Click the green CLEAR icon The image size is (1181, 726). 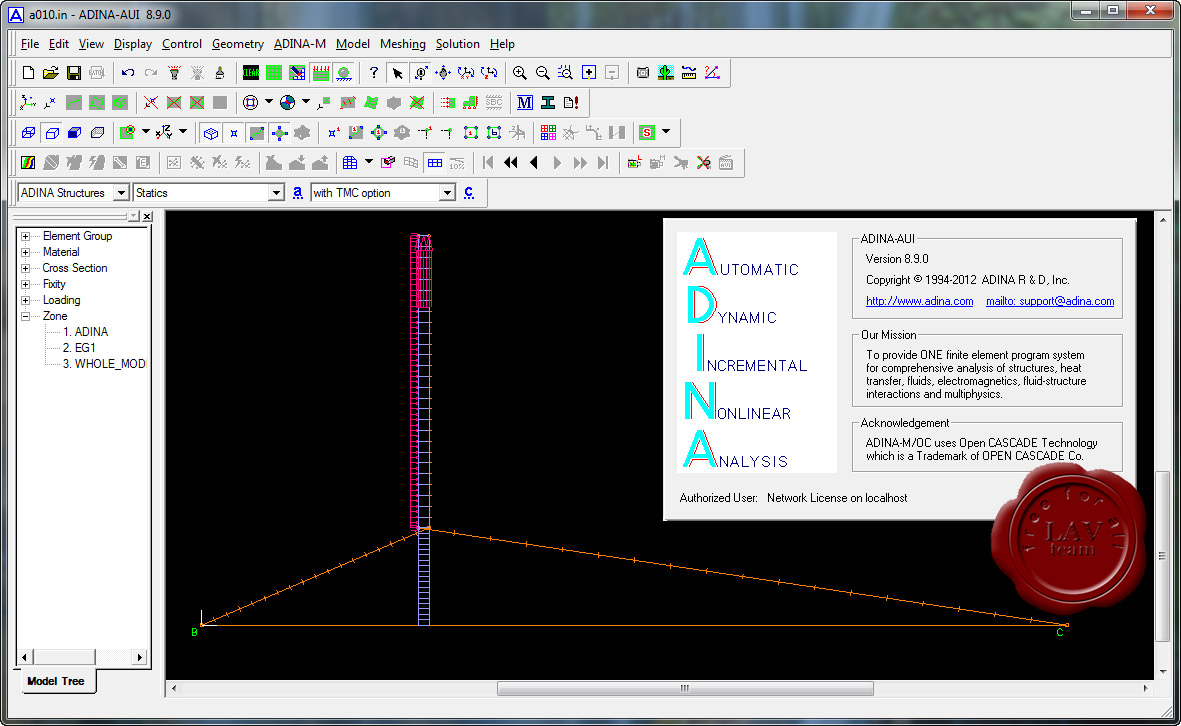(251, 72)
